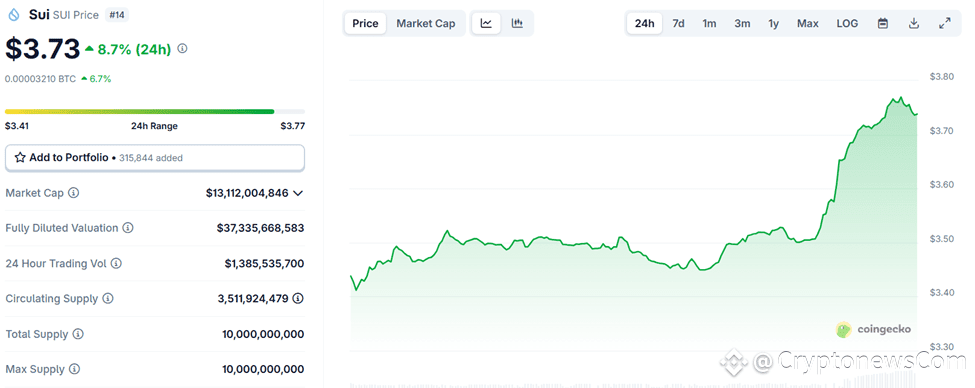Set chart range to 3m
This screenshot has width=975, height=388.
(742, 24)
